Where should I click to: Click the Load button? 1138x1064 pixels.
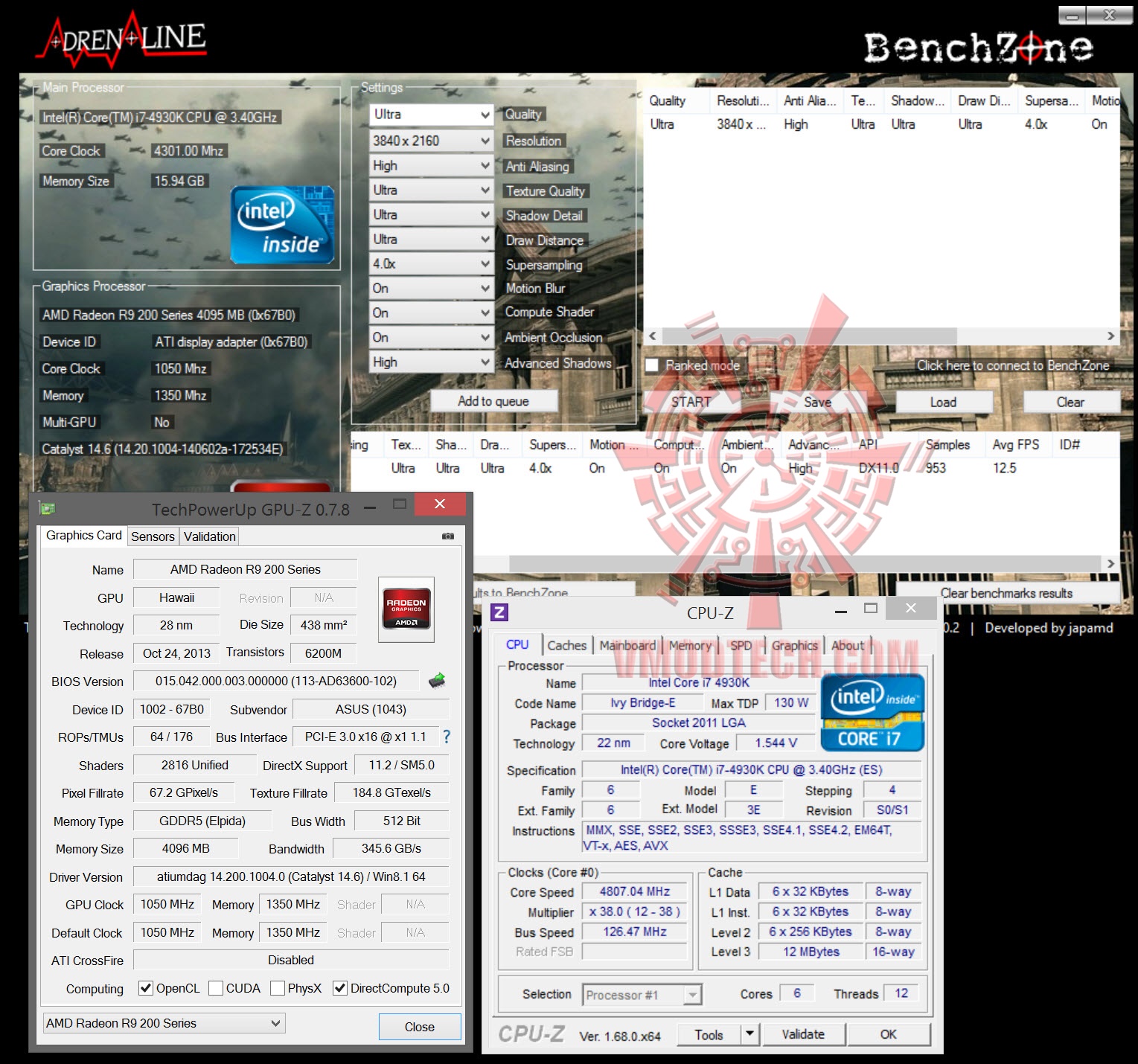point(944,402)
